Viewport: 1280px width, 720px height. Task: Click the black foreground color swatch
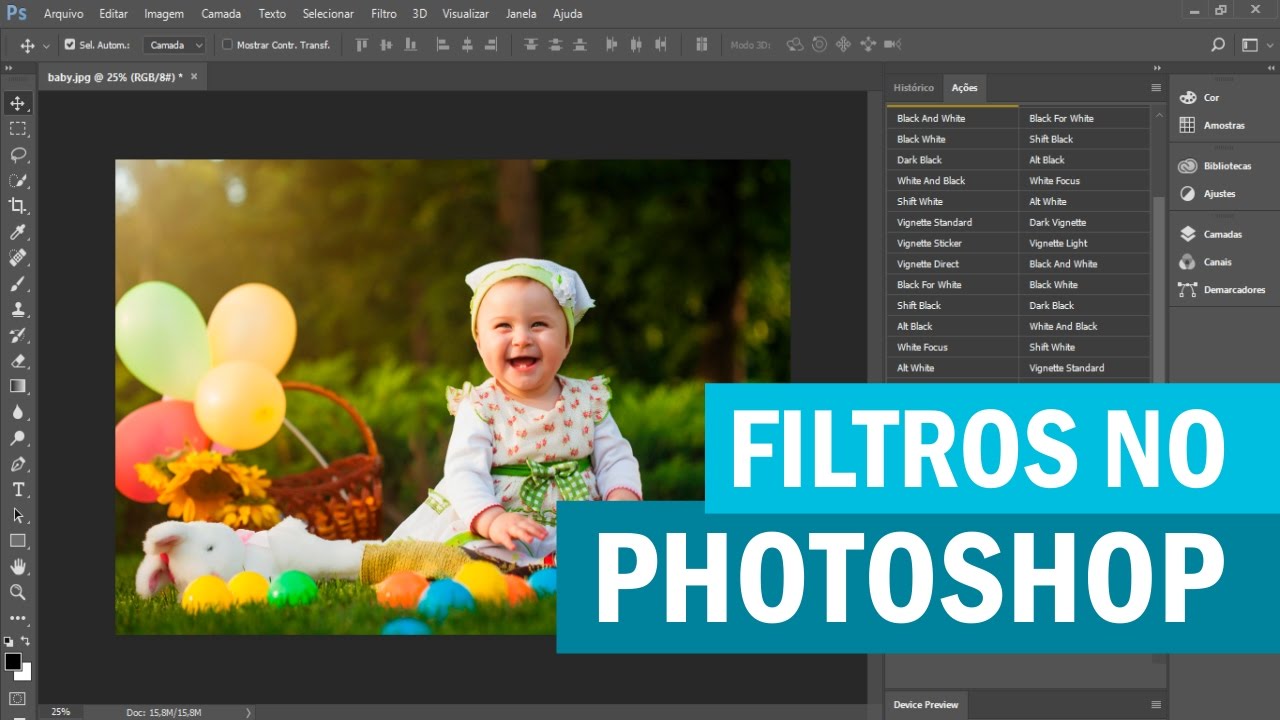11,661
